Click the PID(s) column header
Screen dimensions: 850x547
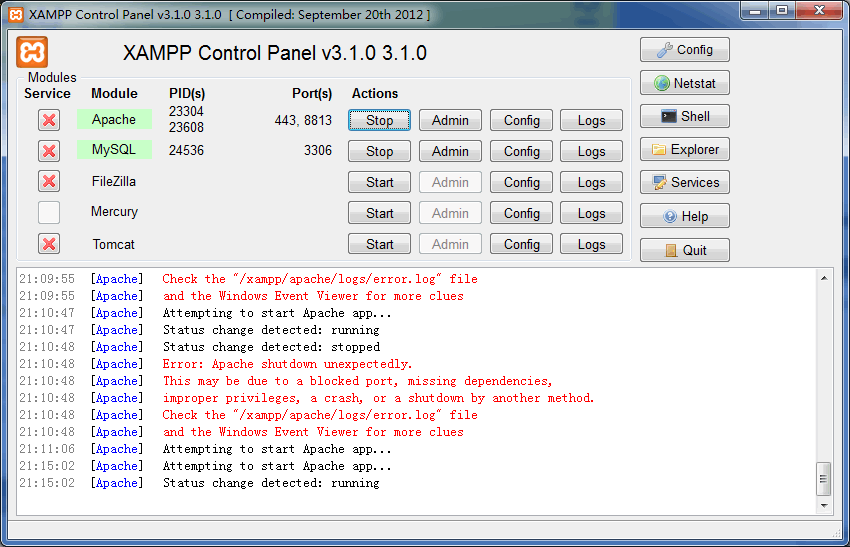coord(187,93)
